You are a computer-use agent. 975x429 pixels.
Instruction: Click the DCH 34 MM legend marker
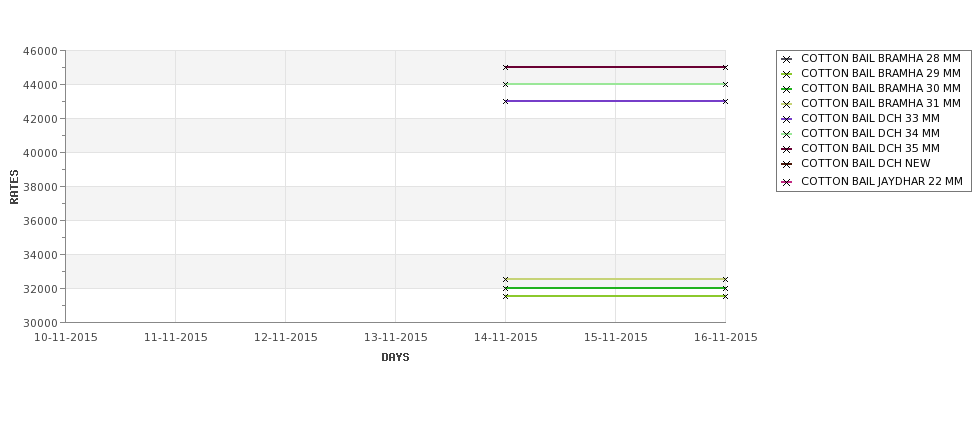pyautogui.click(x=786, y=134)
